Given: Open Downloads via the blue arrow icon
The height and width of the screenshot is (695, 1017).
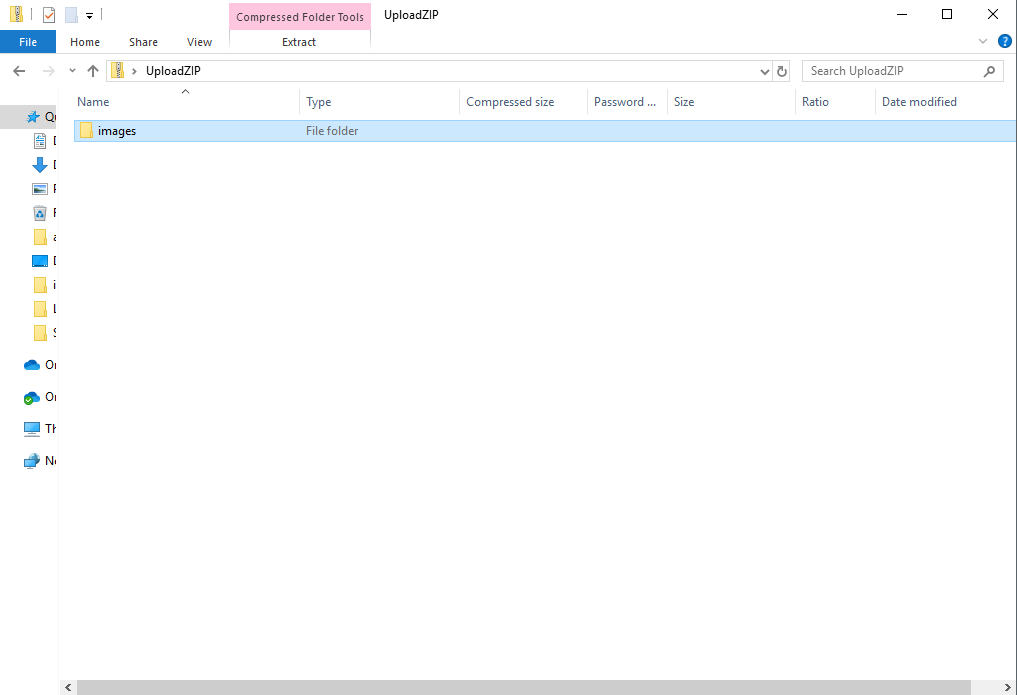Looking at the screenshot, I should pos(40,165).
